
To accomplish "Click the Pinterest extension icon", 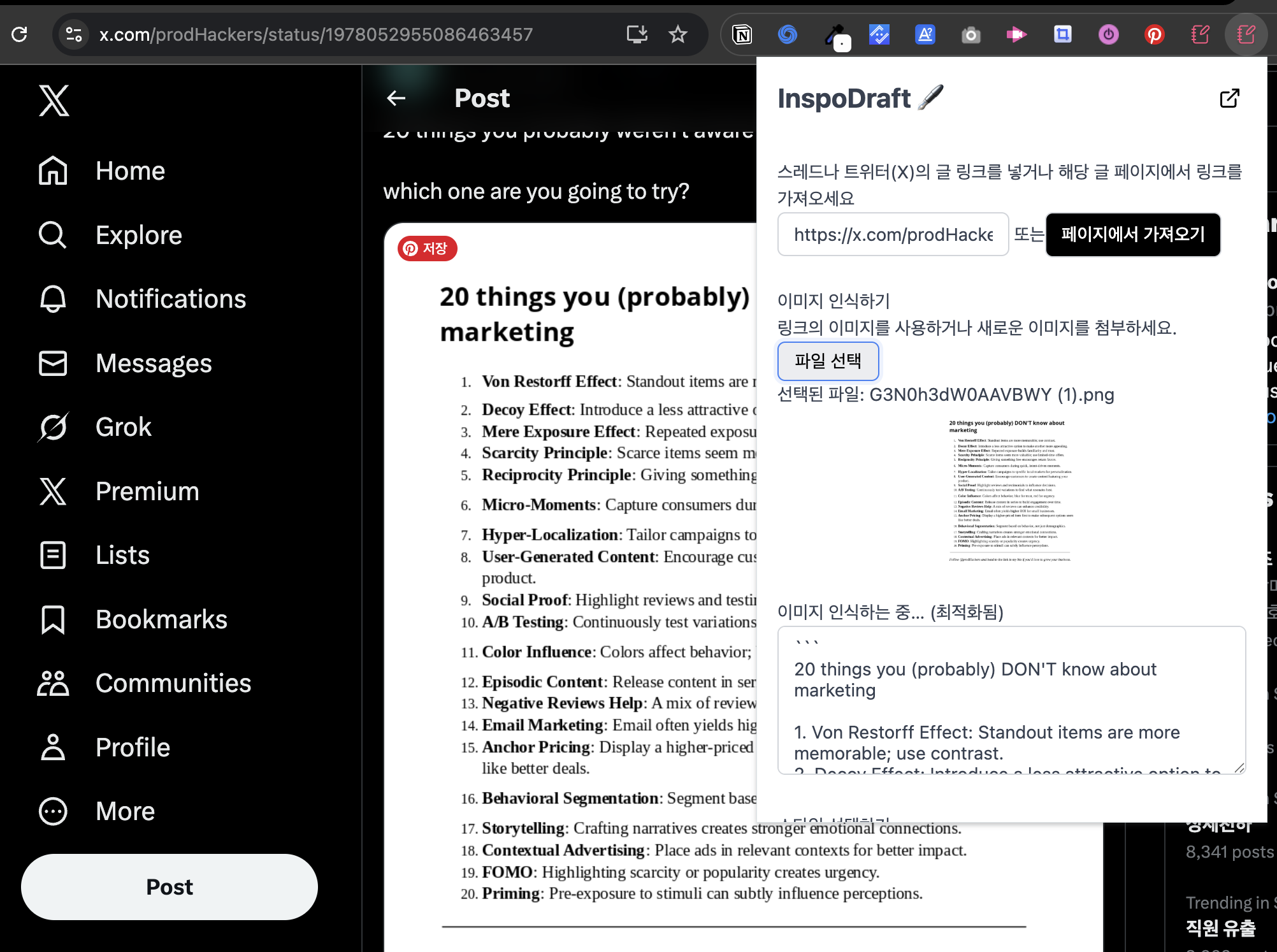I will (1154, 34).
